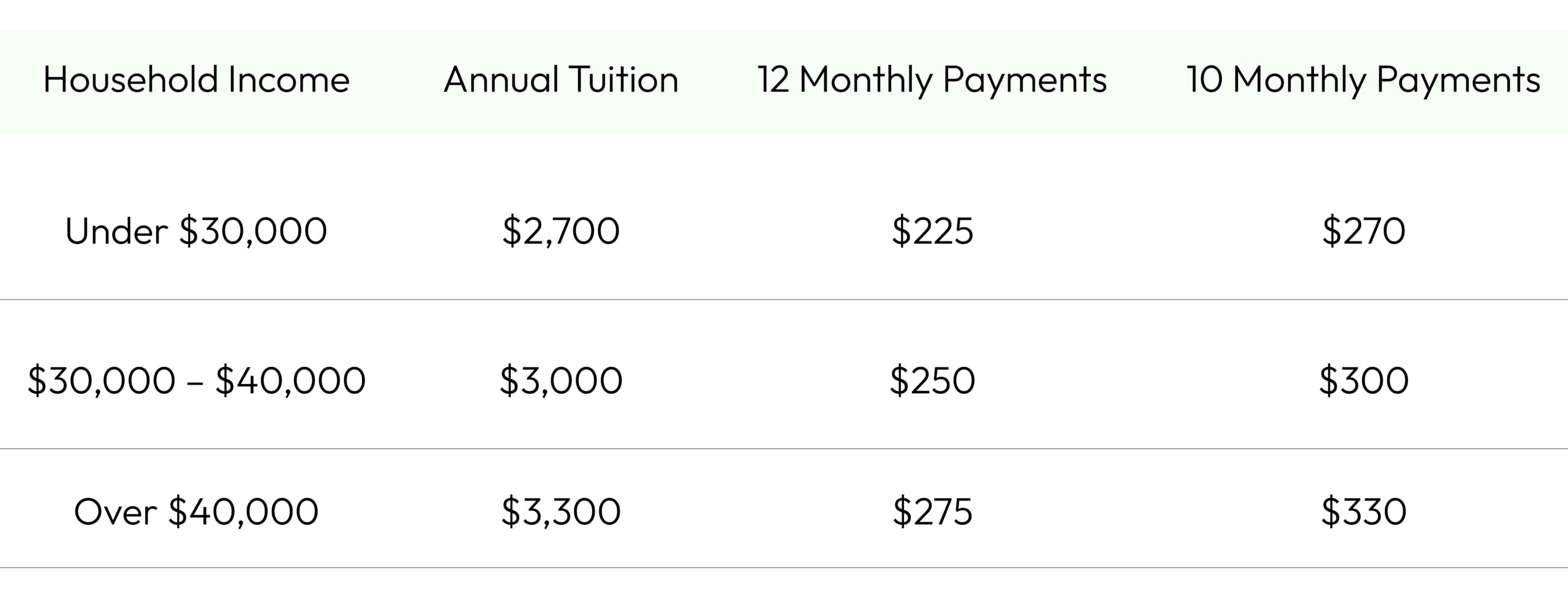Click the dash in the $30,000 – $40,000 range
Viewport: 1568px width, 596px height.
coord(195,382)
